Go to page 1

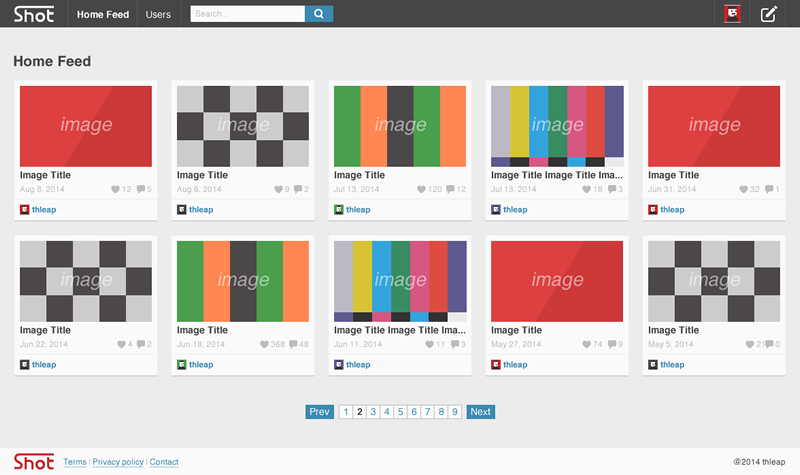pos(346,412)
